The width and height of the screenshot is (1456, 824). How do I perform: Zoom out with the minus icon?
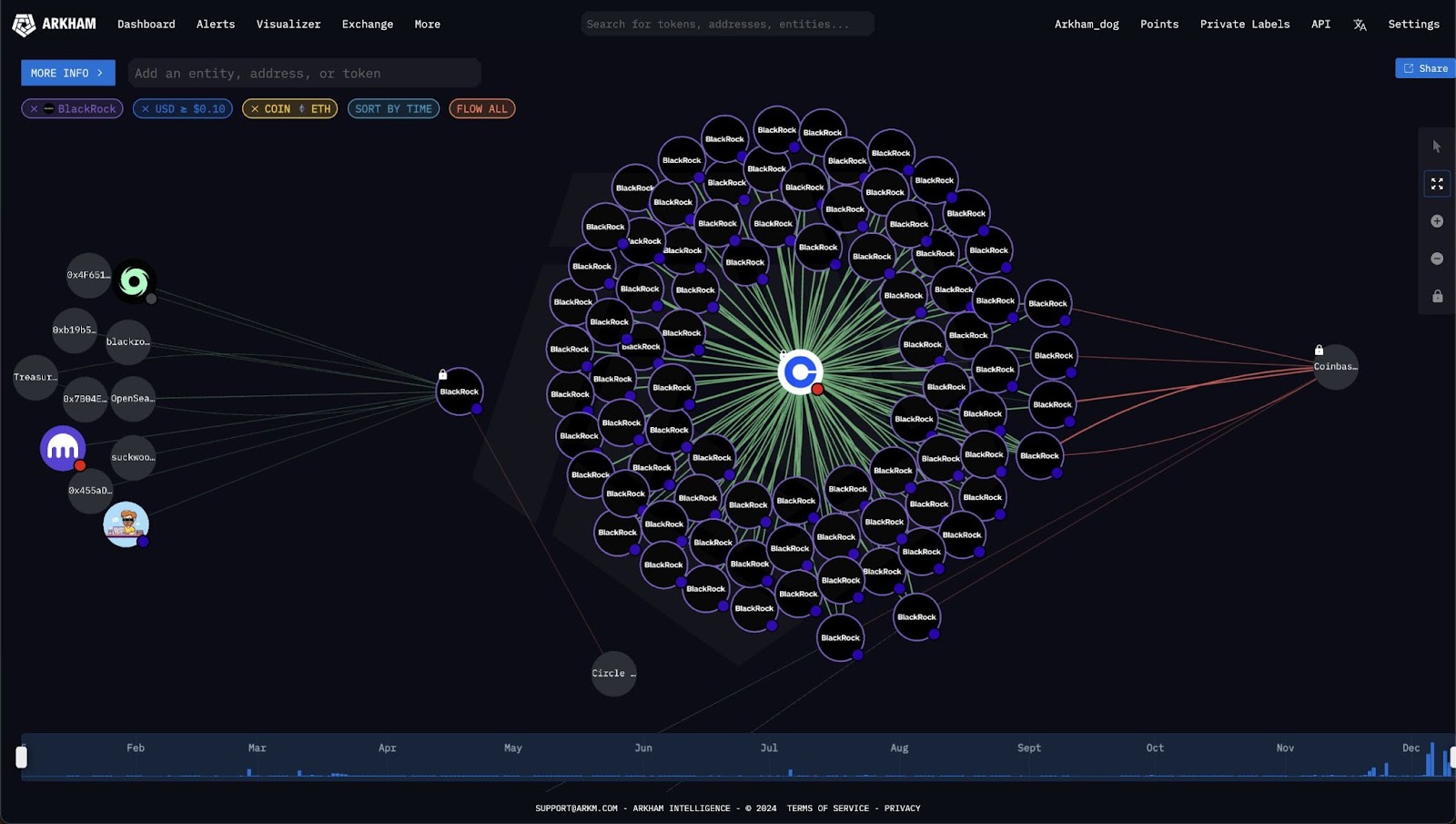pos(1437,259)
